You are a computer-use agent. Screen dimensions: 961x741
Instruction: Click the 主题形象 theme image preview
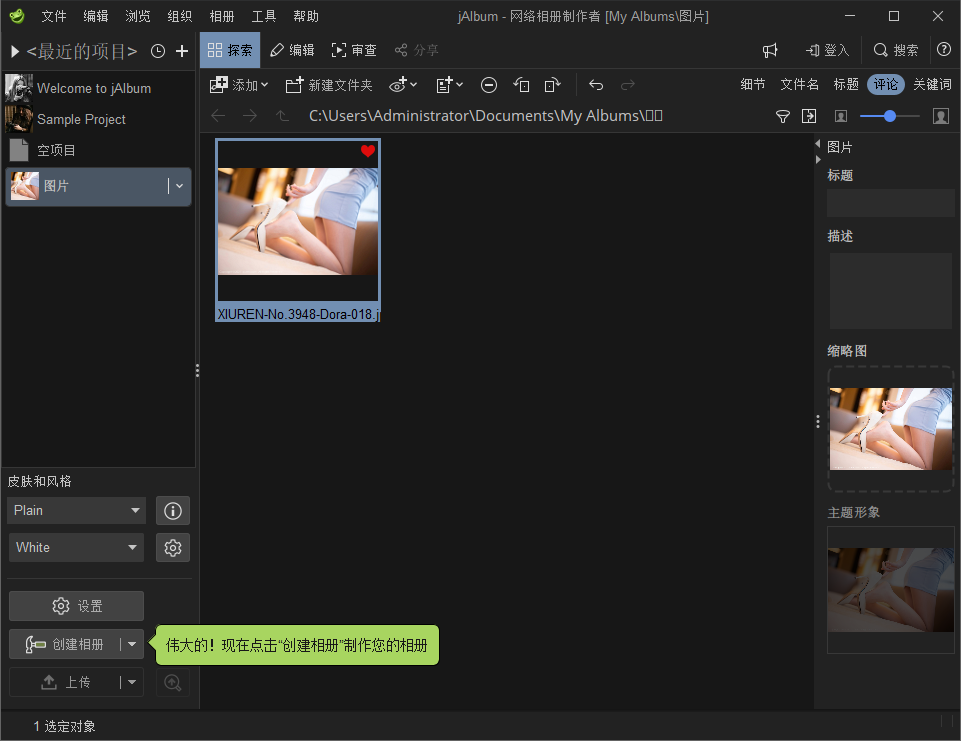coord(891,590)
